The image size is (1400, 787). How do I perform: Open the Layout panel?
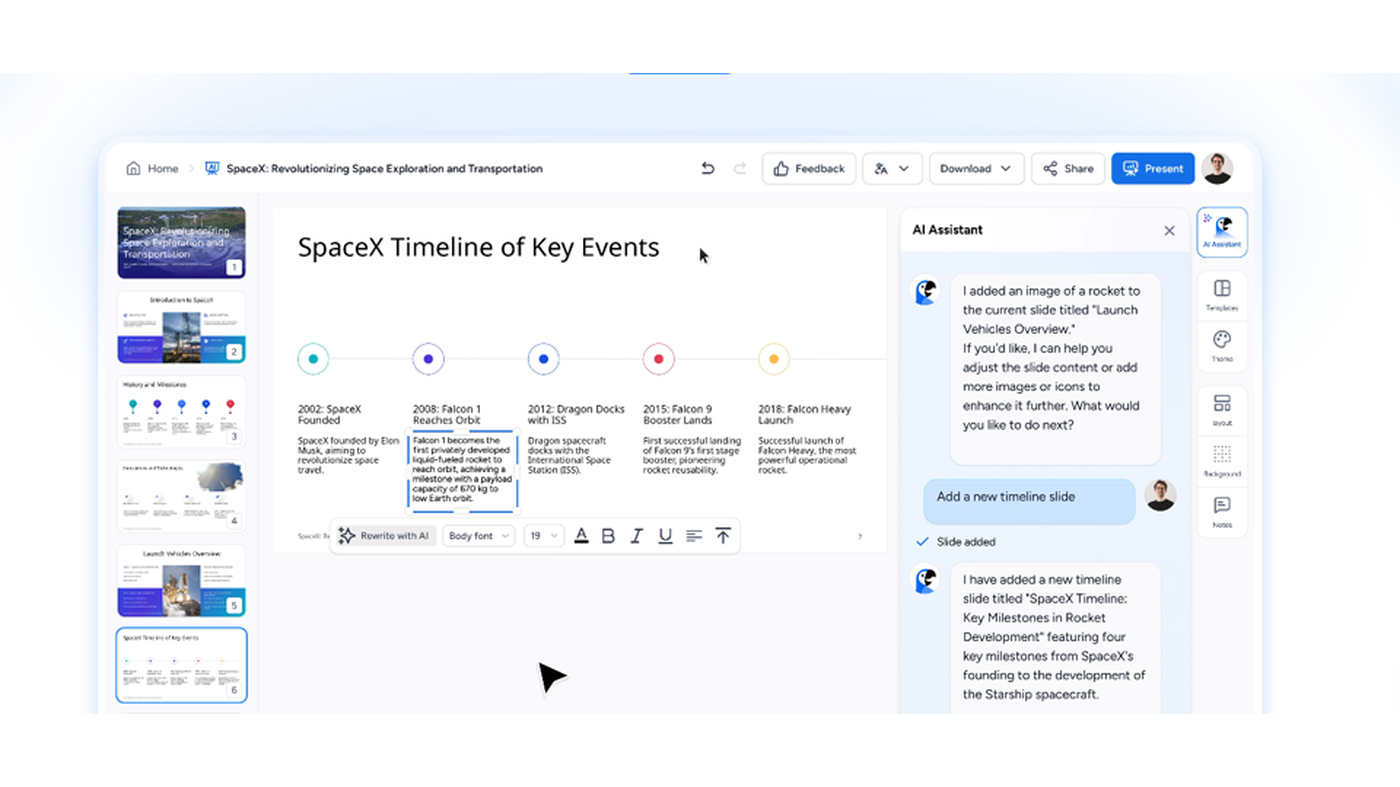[x=1222, y=410]
